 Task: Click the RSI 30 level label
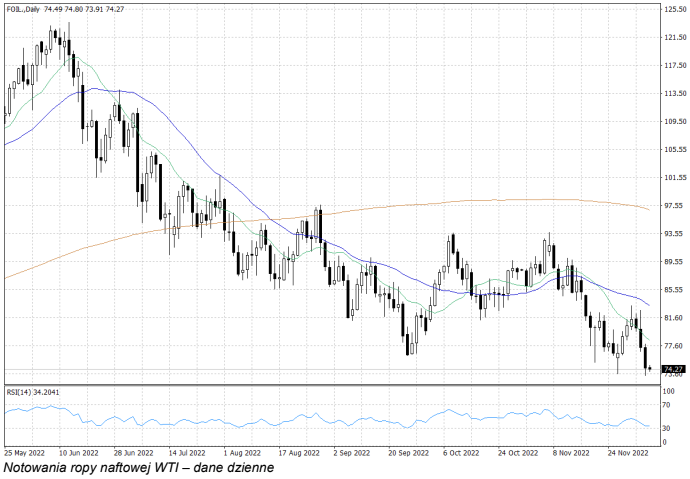666,428
